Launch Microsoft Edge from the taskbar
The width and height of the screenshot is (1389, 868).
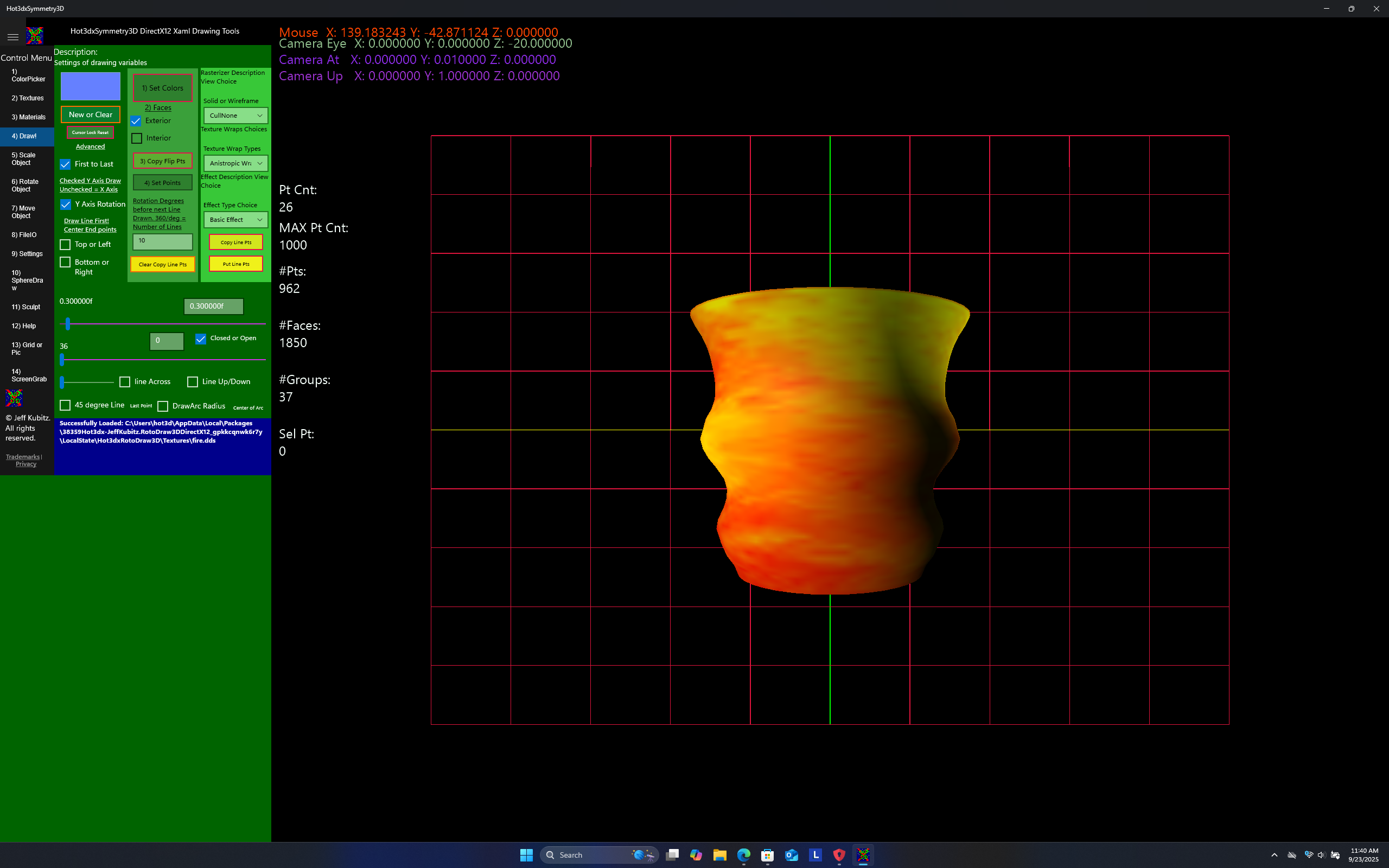click(x=744, y=855)
